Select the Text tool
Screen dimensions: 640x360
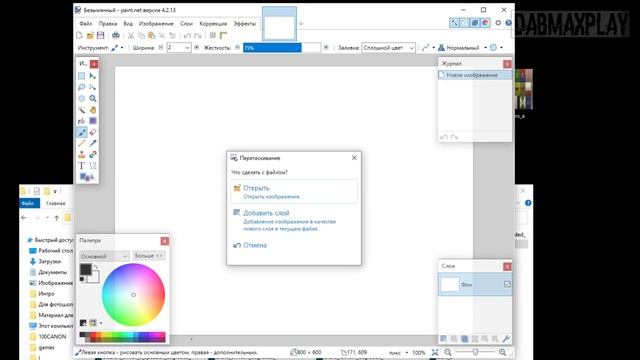click(82, 166)
